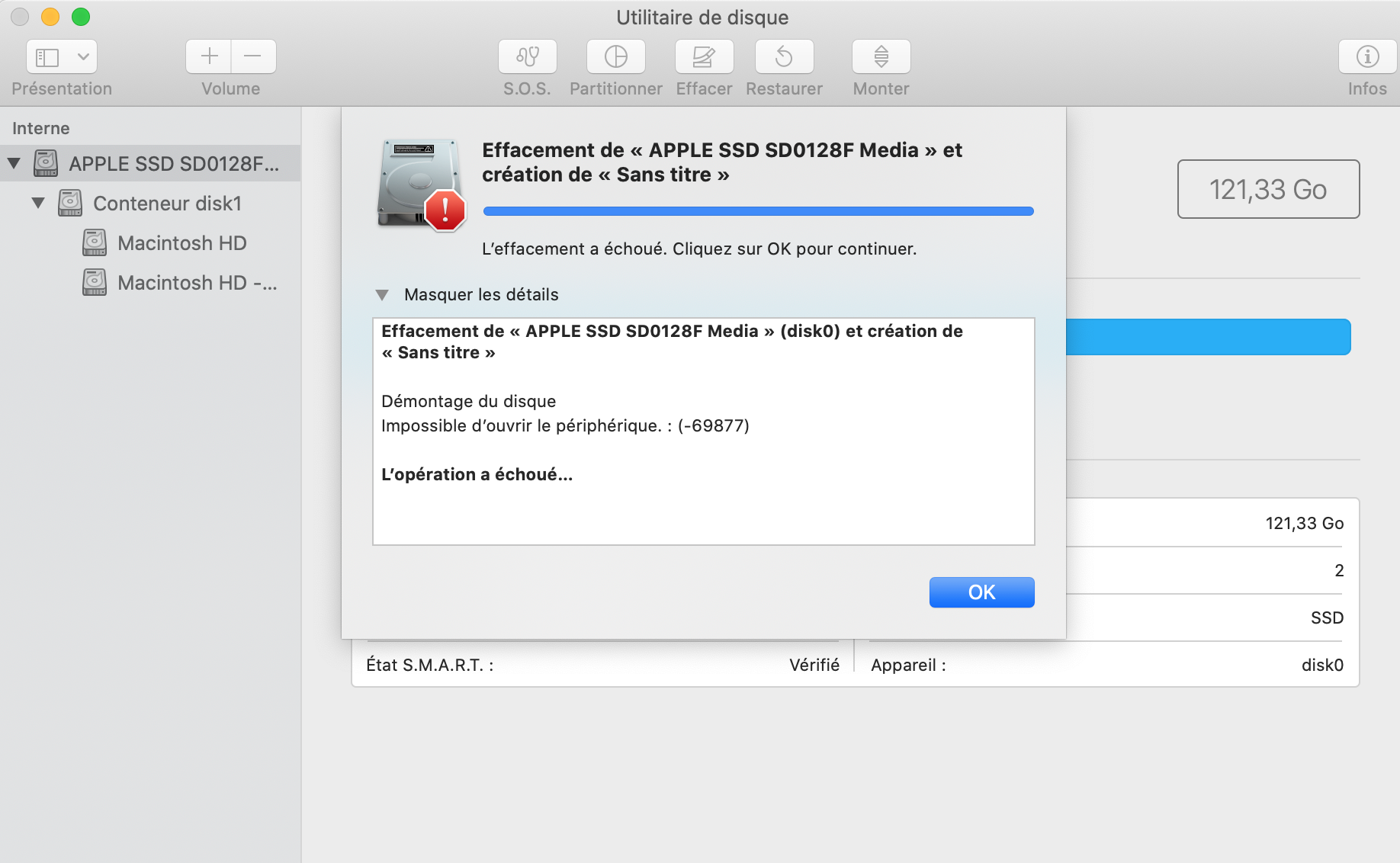Open the Présentation dropdown chevron

[83, 56]
